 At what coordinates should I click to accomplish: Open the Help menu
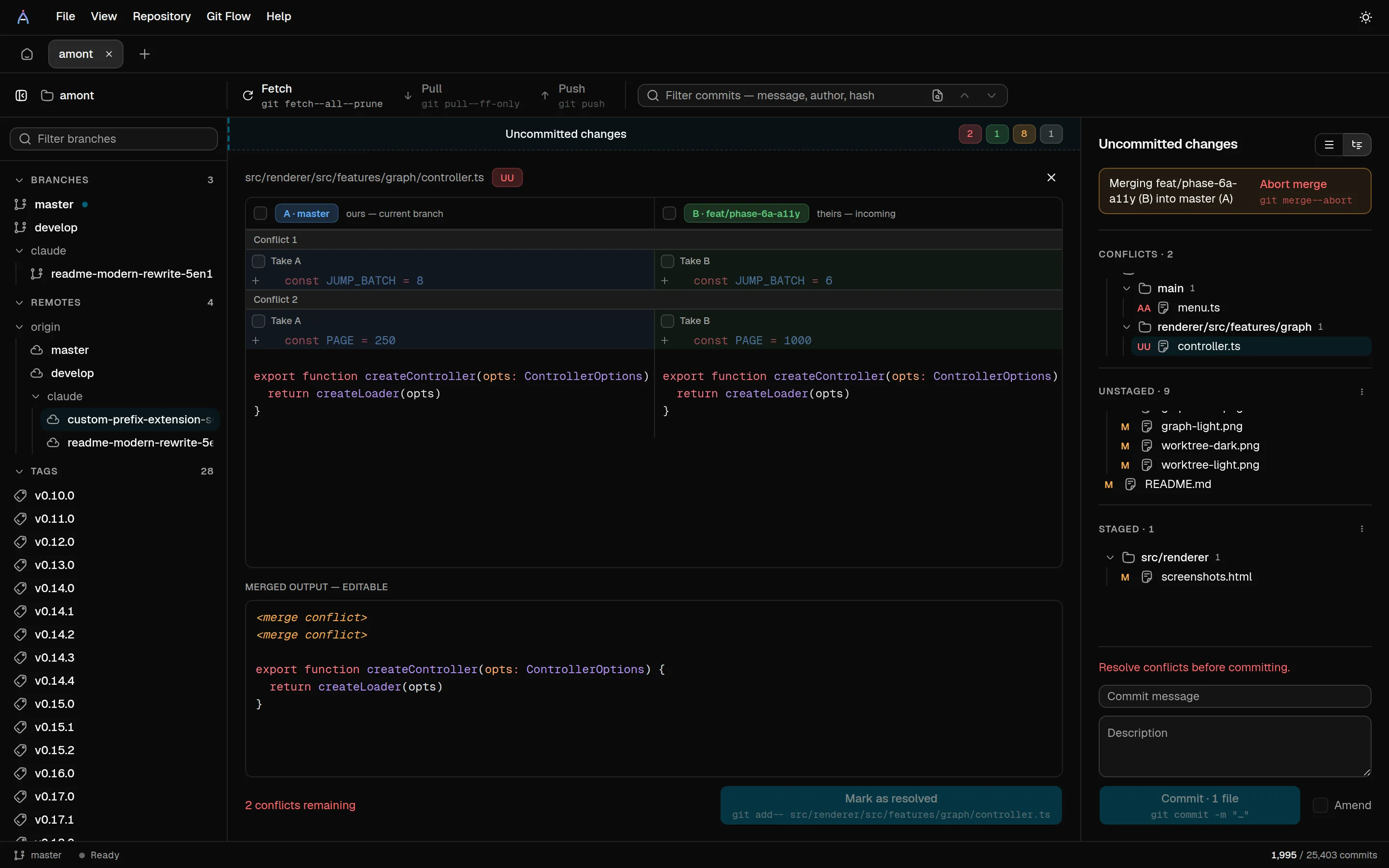279,17
